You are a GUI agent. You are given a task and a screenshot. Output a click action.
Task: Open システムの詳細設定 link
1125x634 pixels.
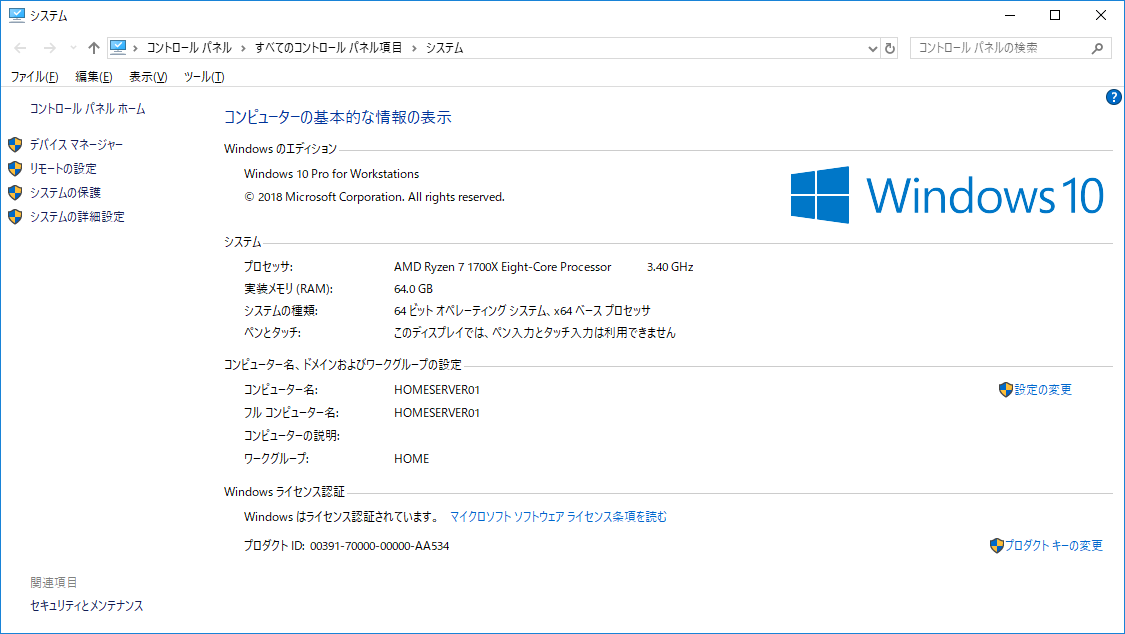77,217
